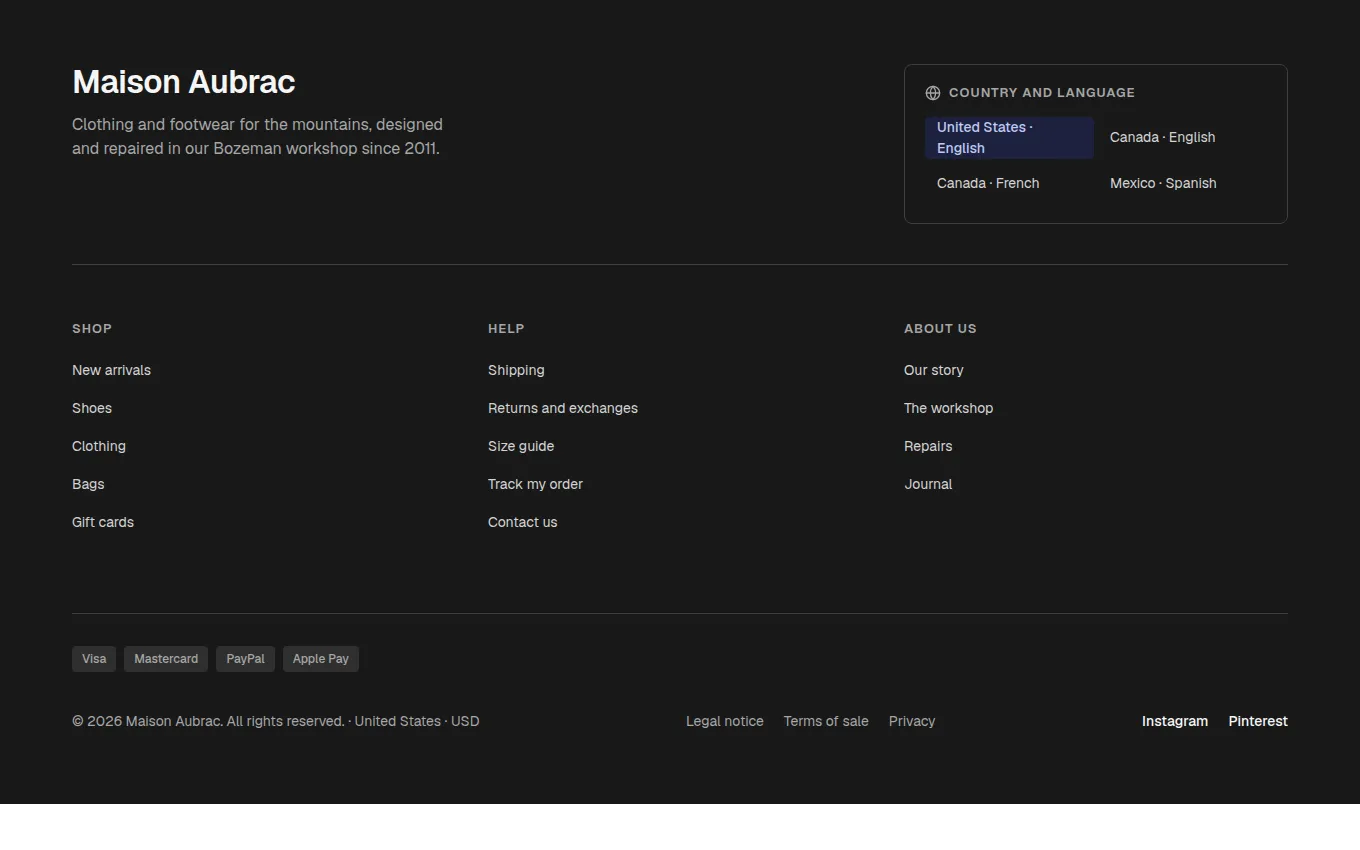This screenshot has width=1360, height=850.
Task: Open the Journal link
Action: point(928,484)
